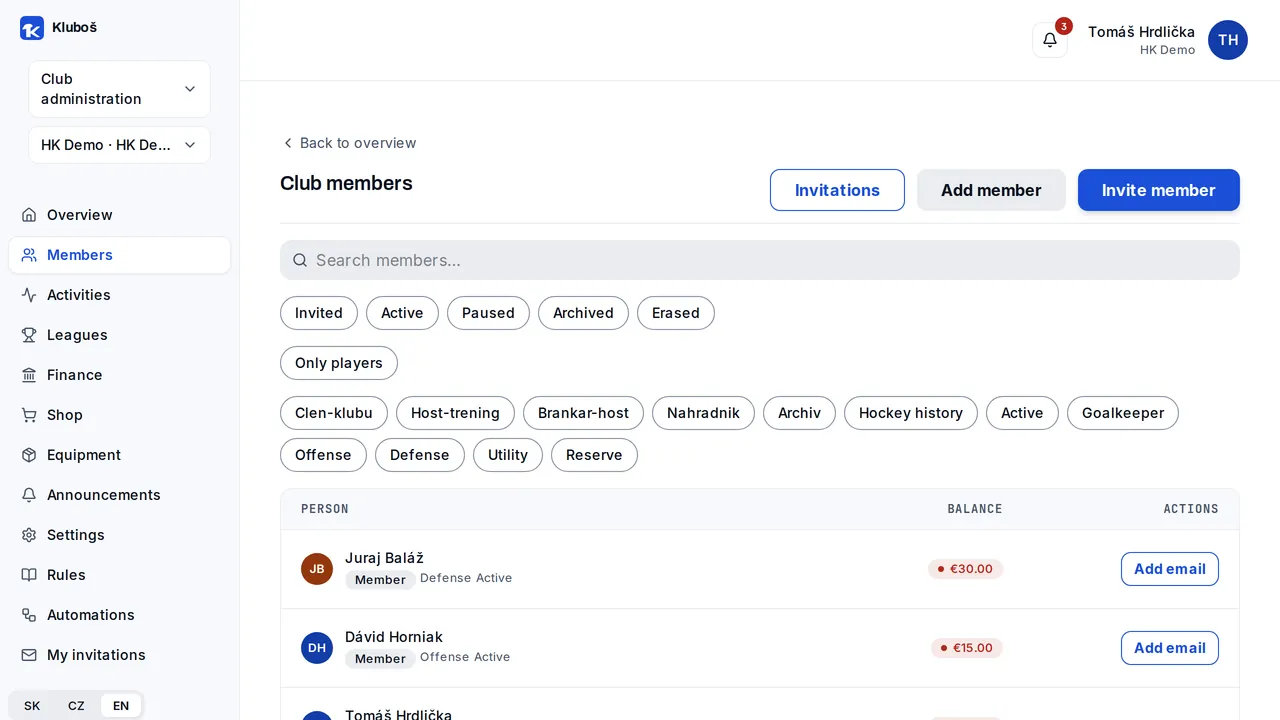The width and height of the screenshot is (1280, 720).
Task: Click the Finance bank icon
Action: pyautogui.click(x=29, y=375)
